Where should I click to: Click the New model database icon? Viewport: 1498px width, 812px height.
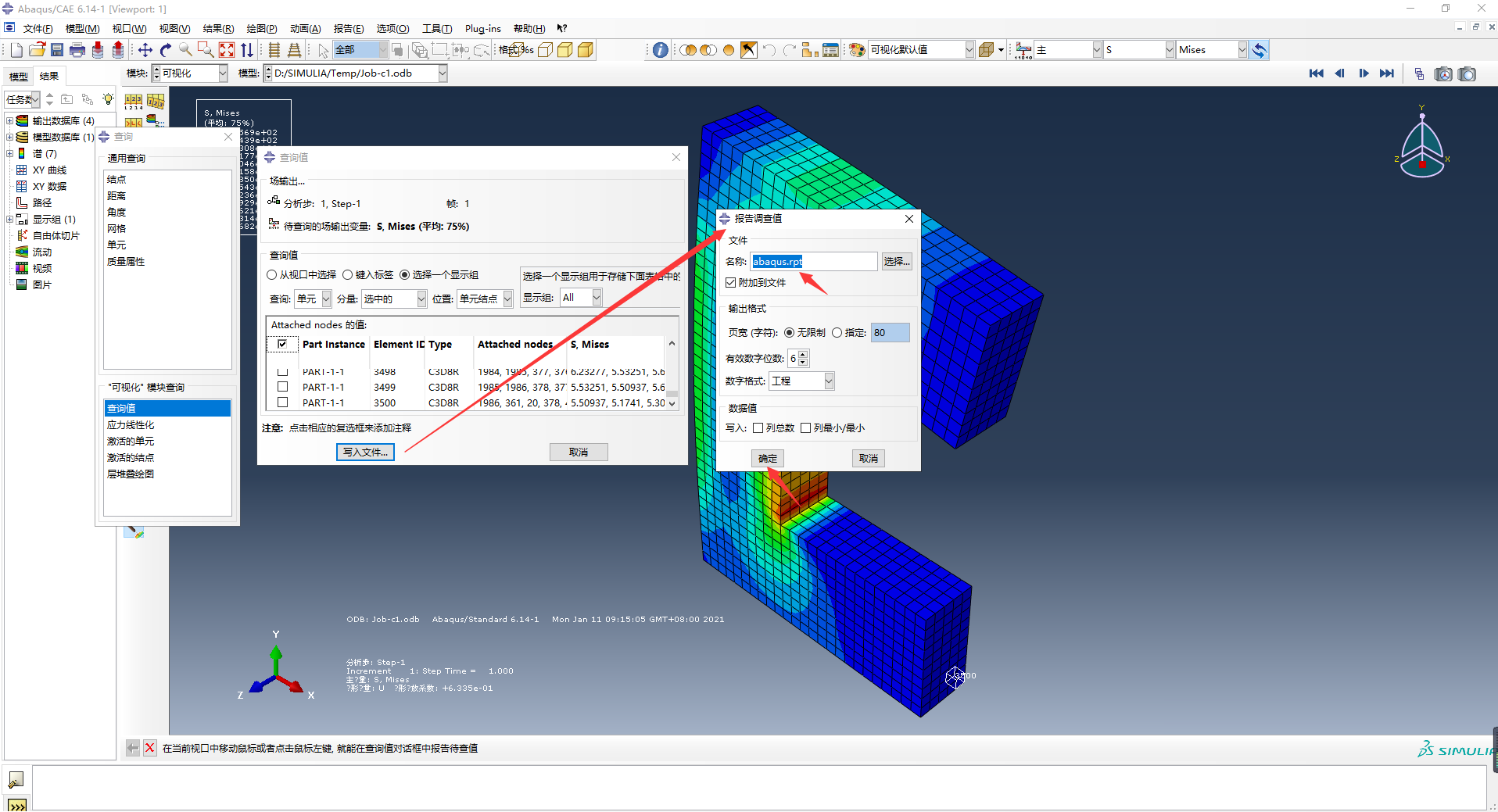(16, 50)
